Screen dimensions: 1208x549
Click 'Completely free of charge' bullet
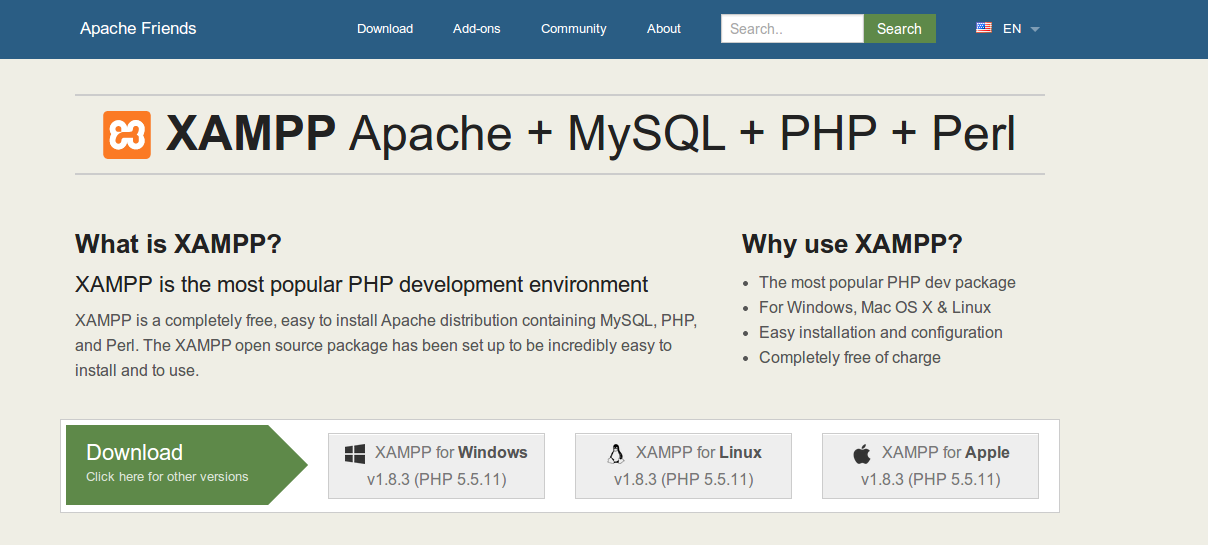[850, 358]
